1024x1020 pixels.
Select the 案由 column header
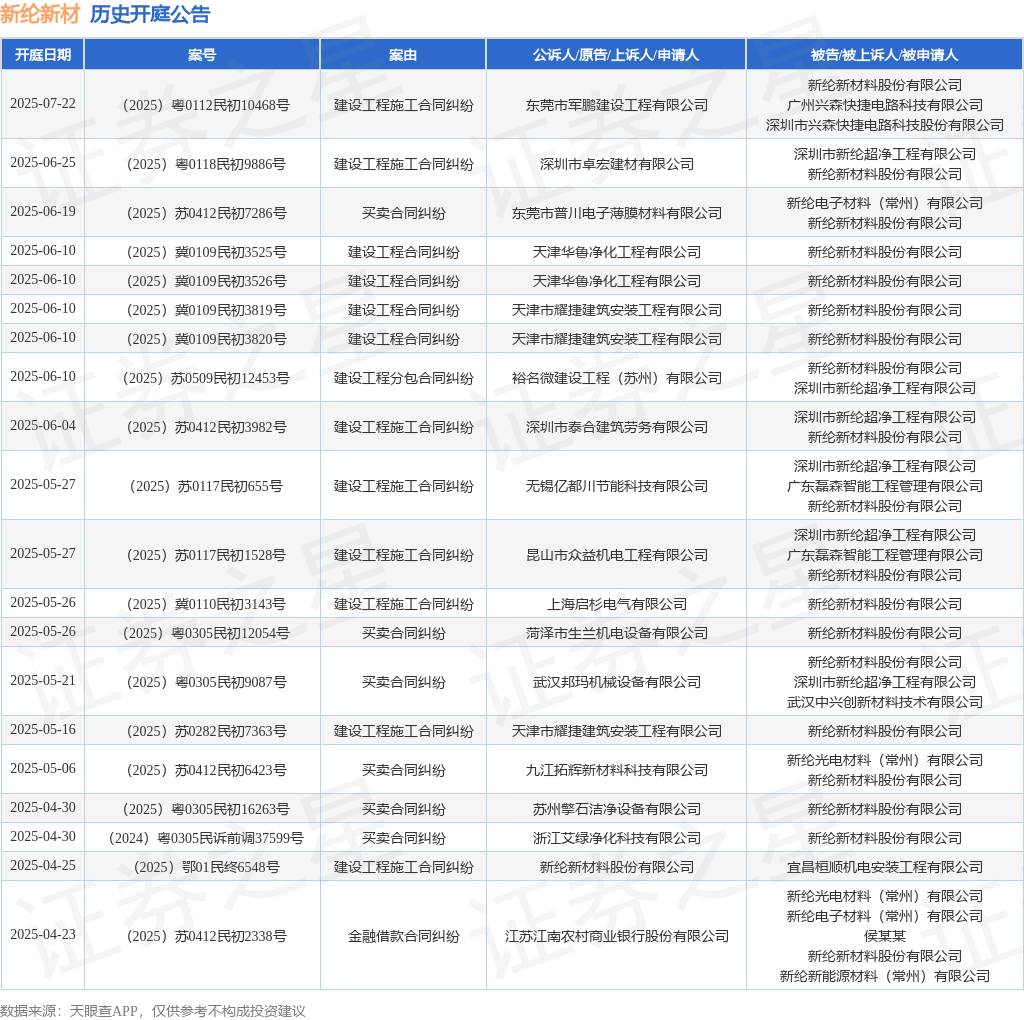[x=403, y=55]
